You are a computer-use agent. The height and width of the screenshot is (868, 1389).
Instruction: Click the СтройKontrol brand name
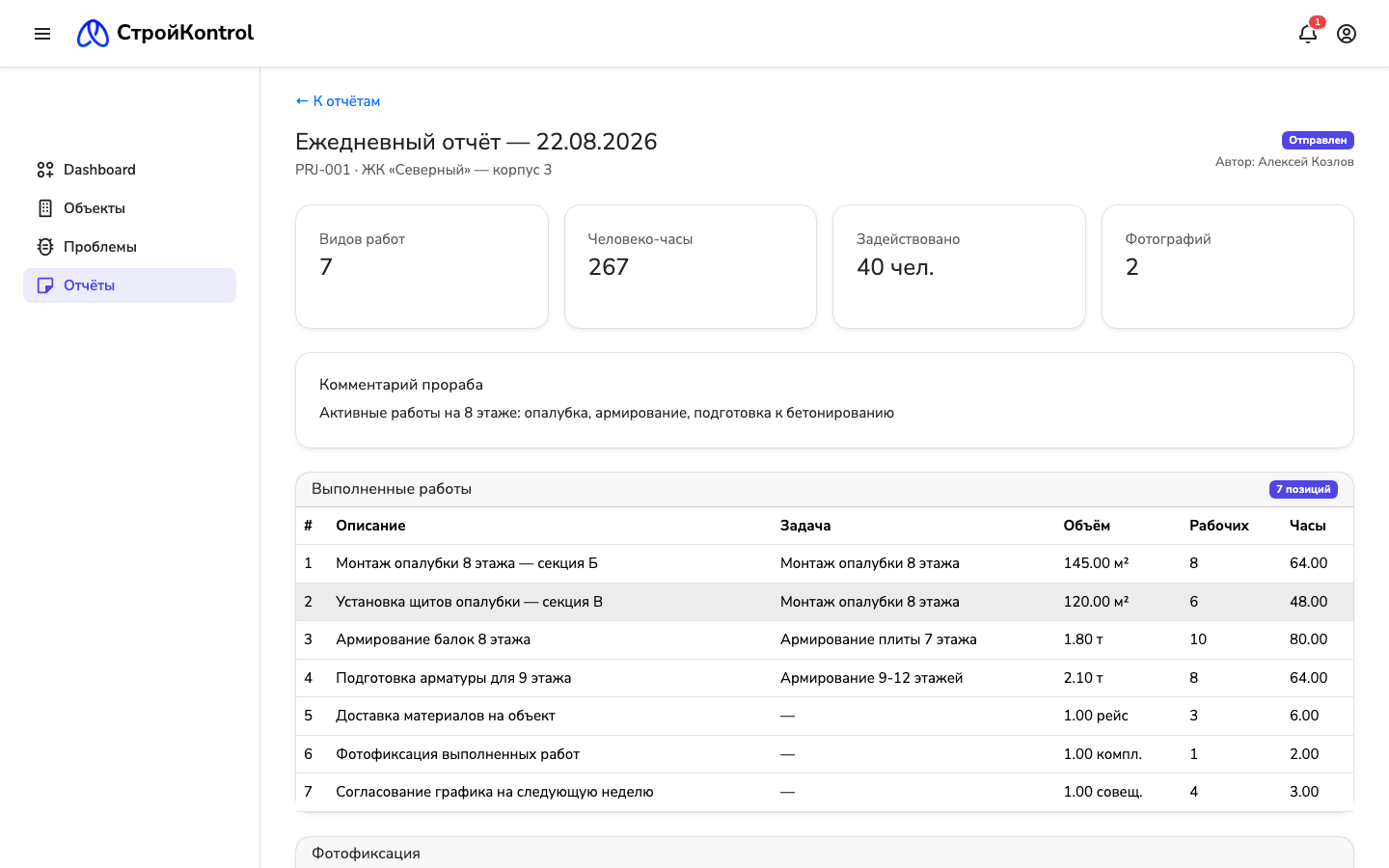pyautogui.click(x=185, y=33)
